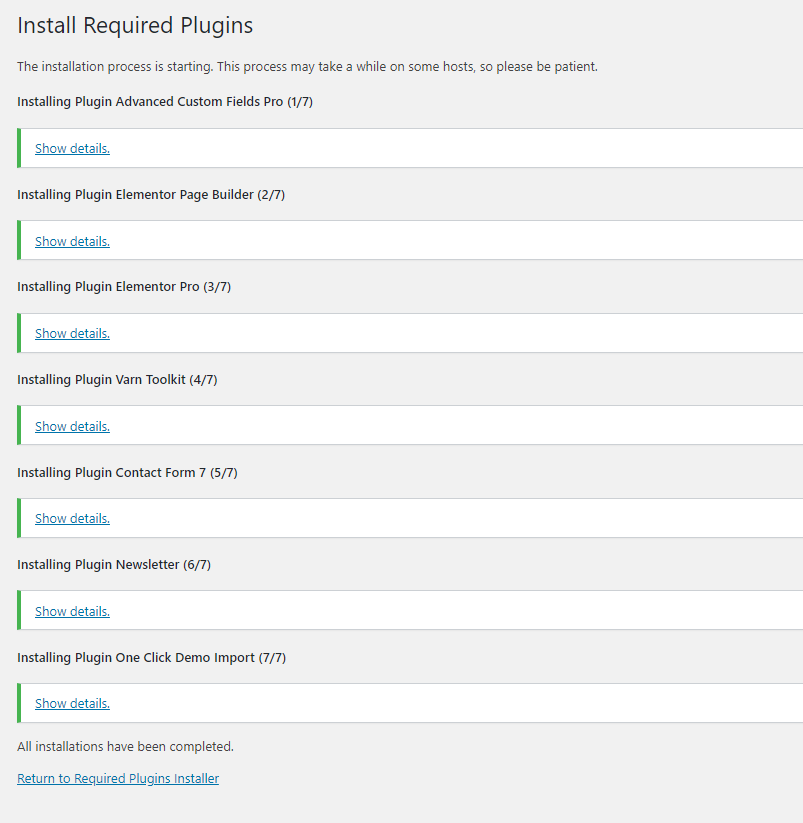Open Show details under Varn Toolkit
This screenshot has width=803, height=823.
click(x=72, y=426)
